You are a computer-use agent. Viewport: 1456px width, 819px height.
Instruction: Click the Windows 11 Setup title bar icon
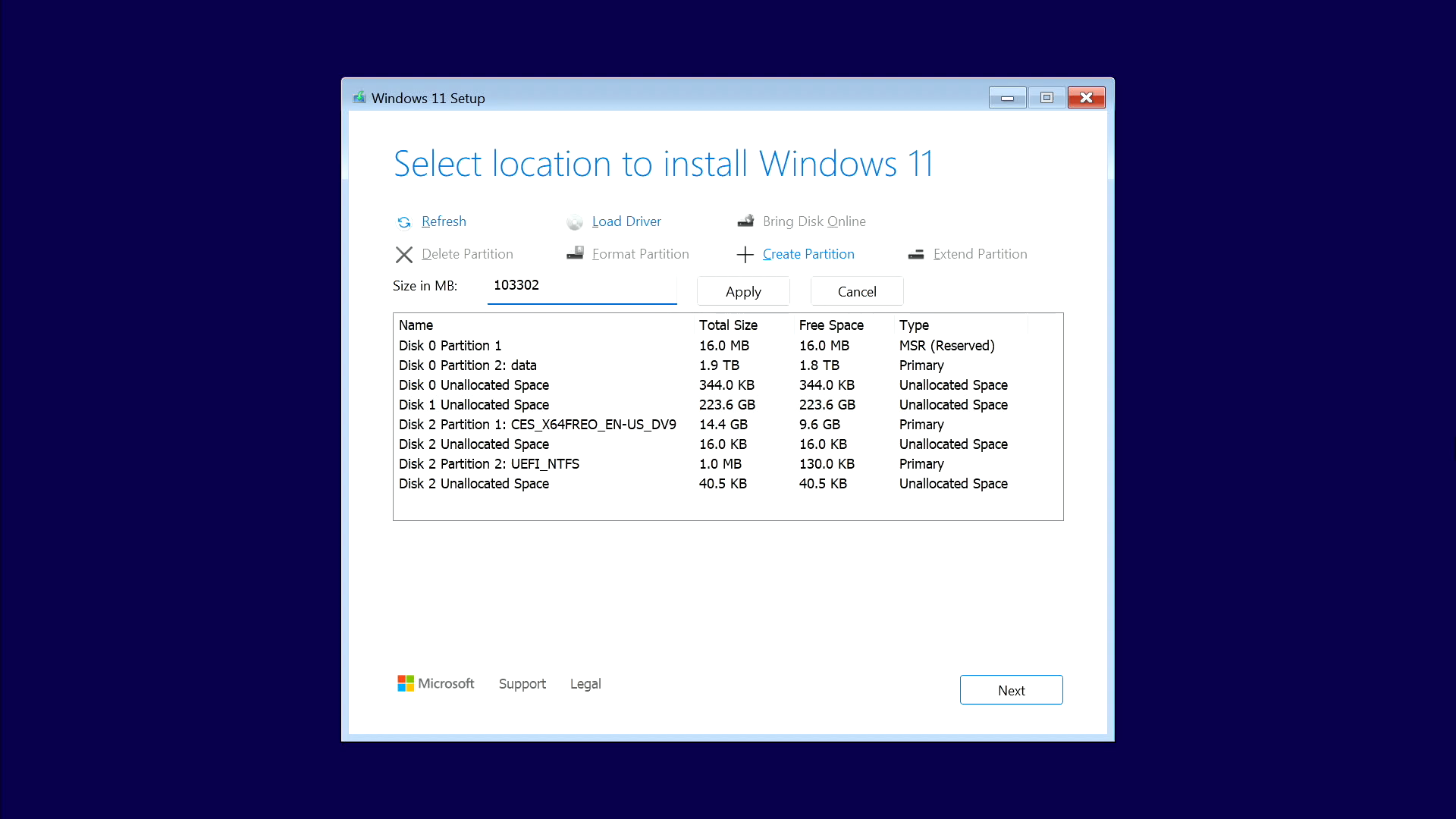pos(359,98)
